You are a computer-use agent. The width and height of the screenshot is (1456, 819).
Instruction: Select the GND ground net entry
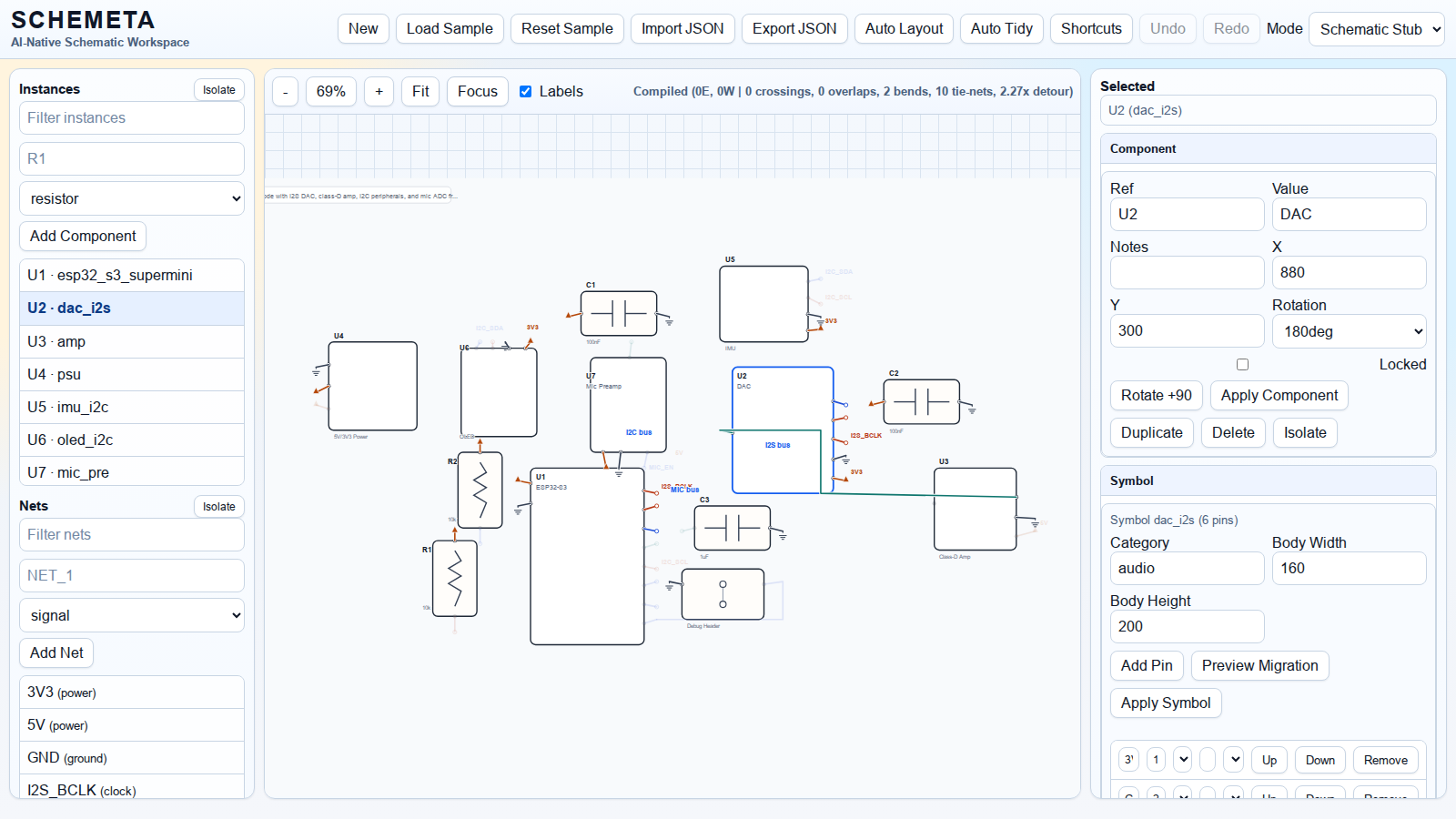(x=132, y=757)
